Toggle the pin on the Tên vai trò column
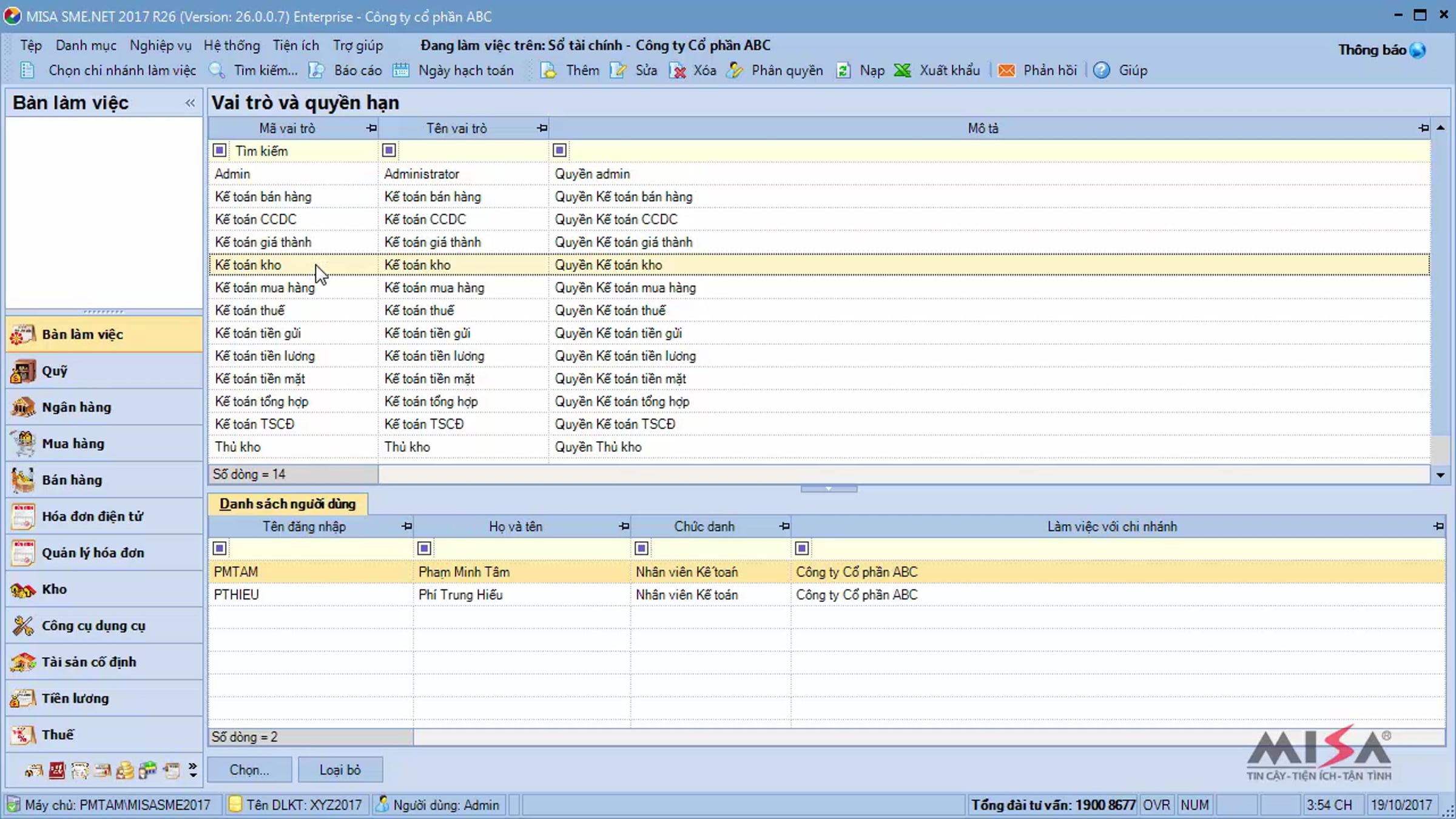This screenshot has width=1456, height=819. (542, 128)
